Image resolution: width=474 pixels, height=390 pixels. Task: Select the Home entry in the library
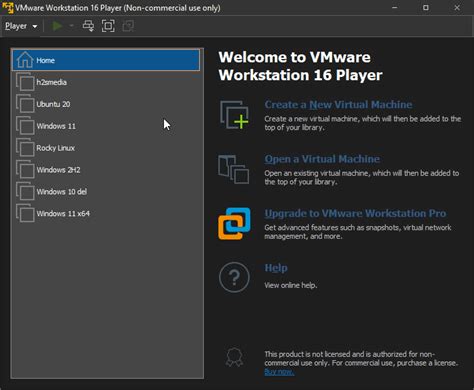tap(106, 60)
